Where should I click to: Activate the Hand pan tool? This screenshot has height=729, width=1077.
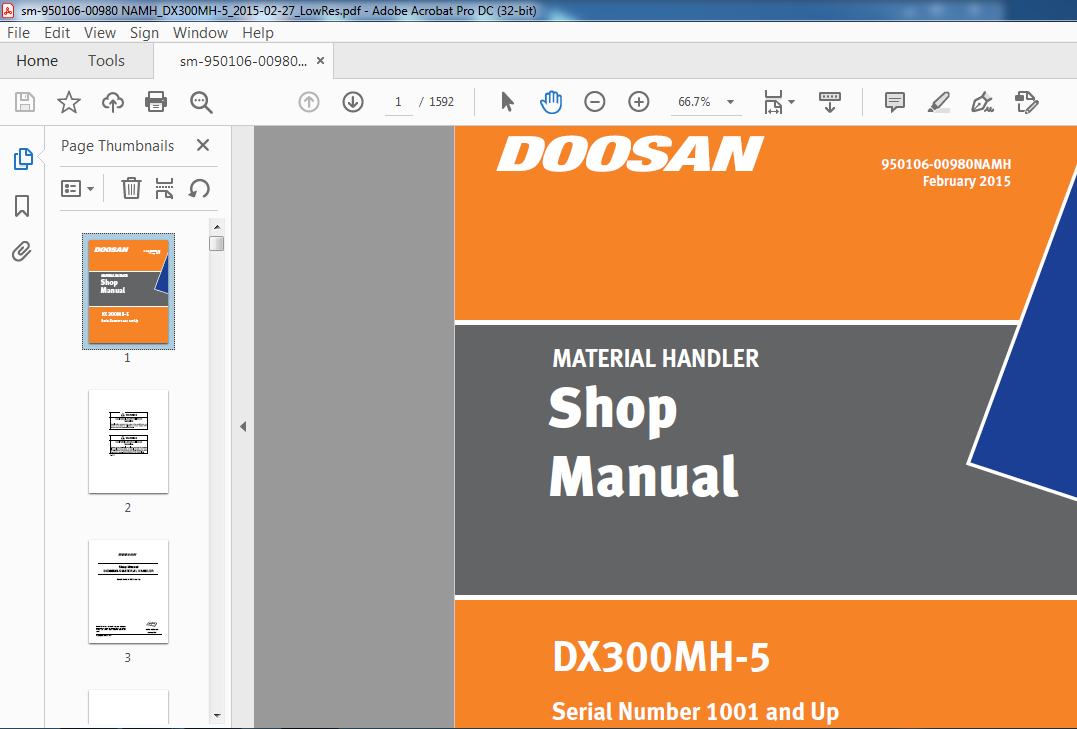pyautogui.click(x=551, y=102)
